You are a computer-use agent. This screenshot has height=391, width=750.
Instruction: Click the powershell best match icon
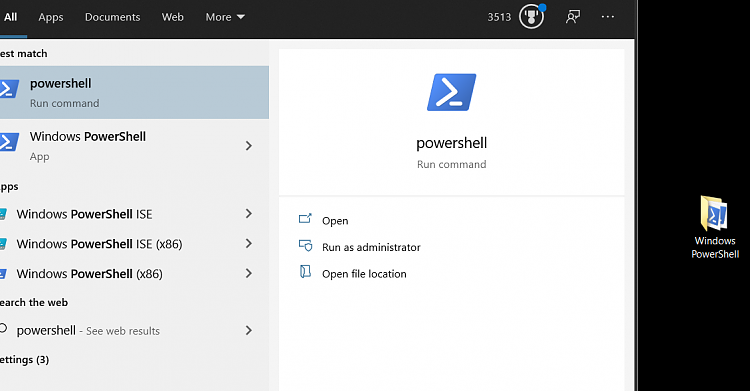9,89
